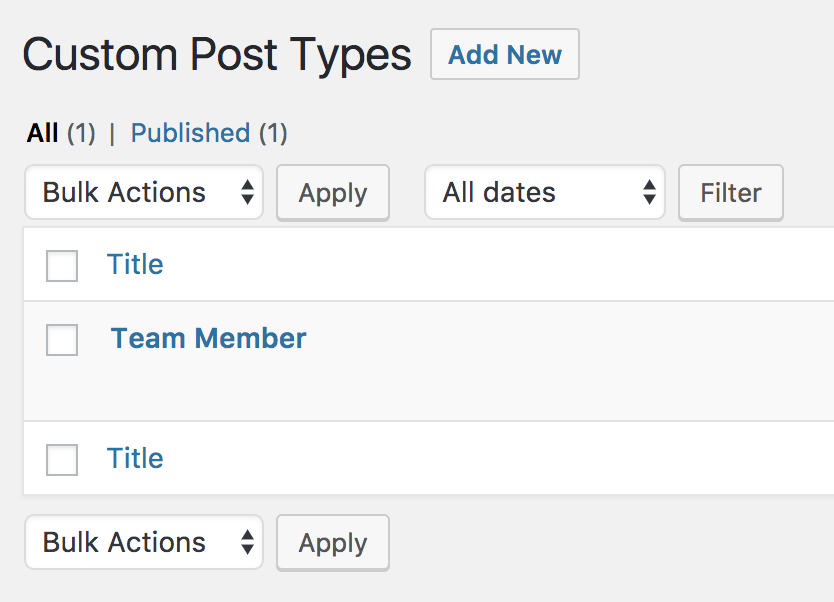Image resolution: width=834 pixels, height=602 pixels.
Task: Click the Custom Post Types page heading
Action: click(x=216, y=55)
